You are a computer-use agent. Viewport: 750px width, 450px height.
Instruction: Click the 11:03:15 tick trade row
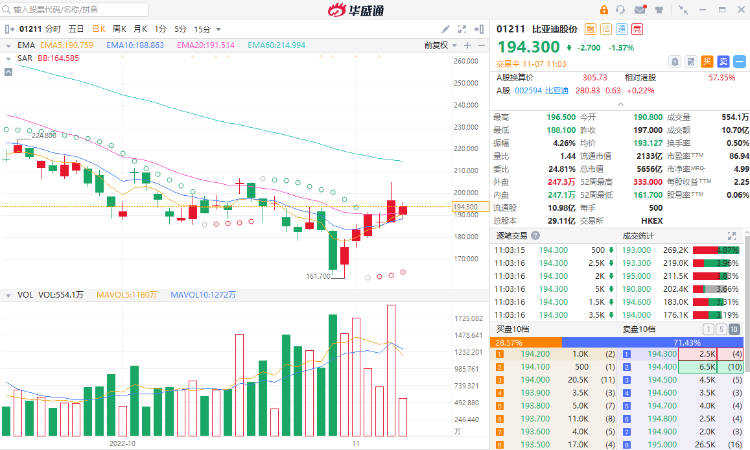tap(554, 250)
